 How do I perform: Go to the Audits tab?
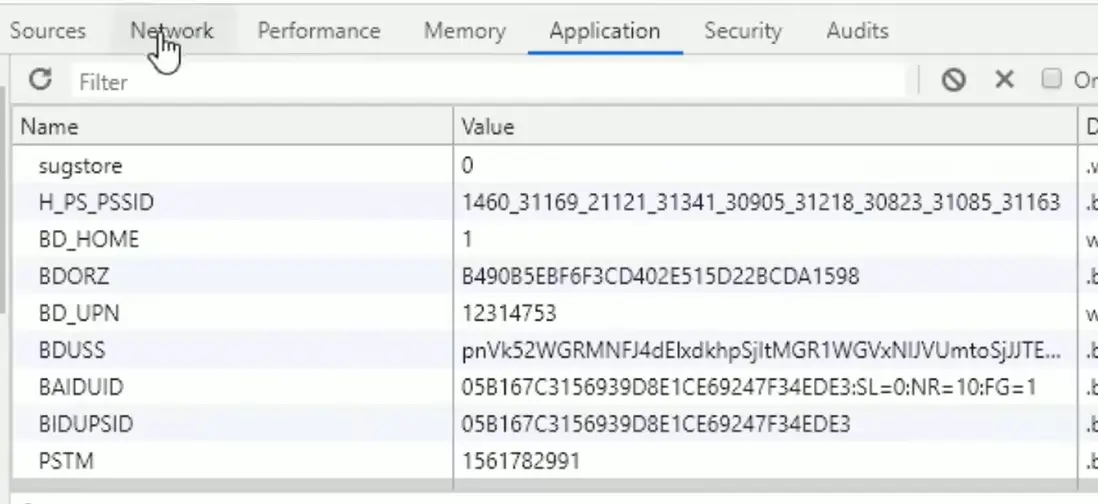tap(857, 31)
